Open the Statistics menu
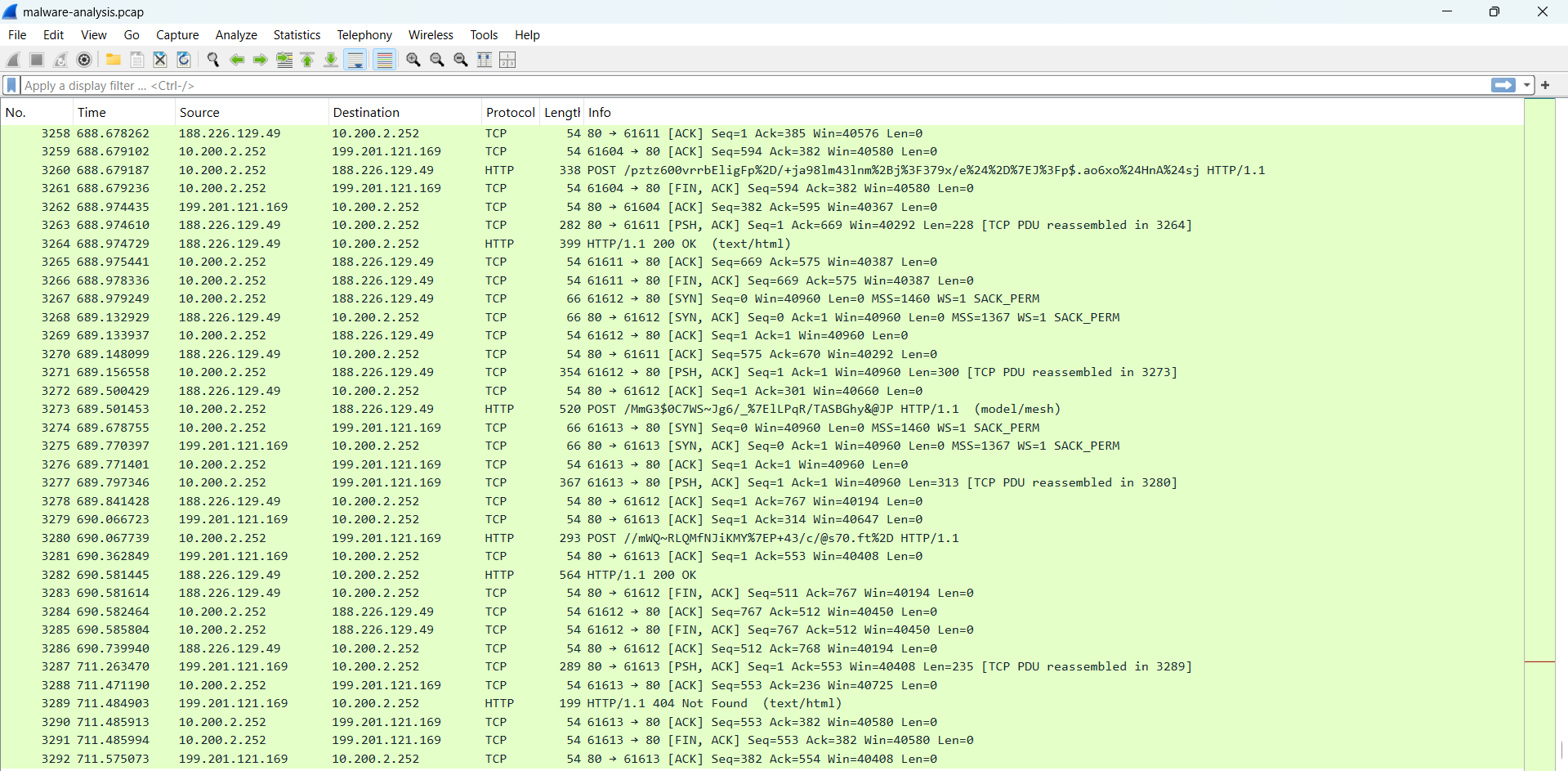 point(297,34)
